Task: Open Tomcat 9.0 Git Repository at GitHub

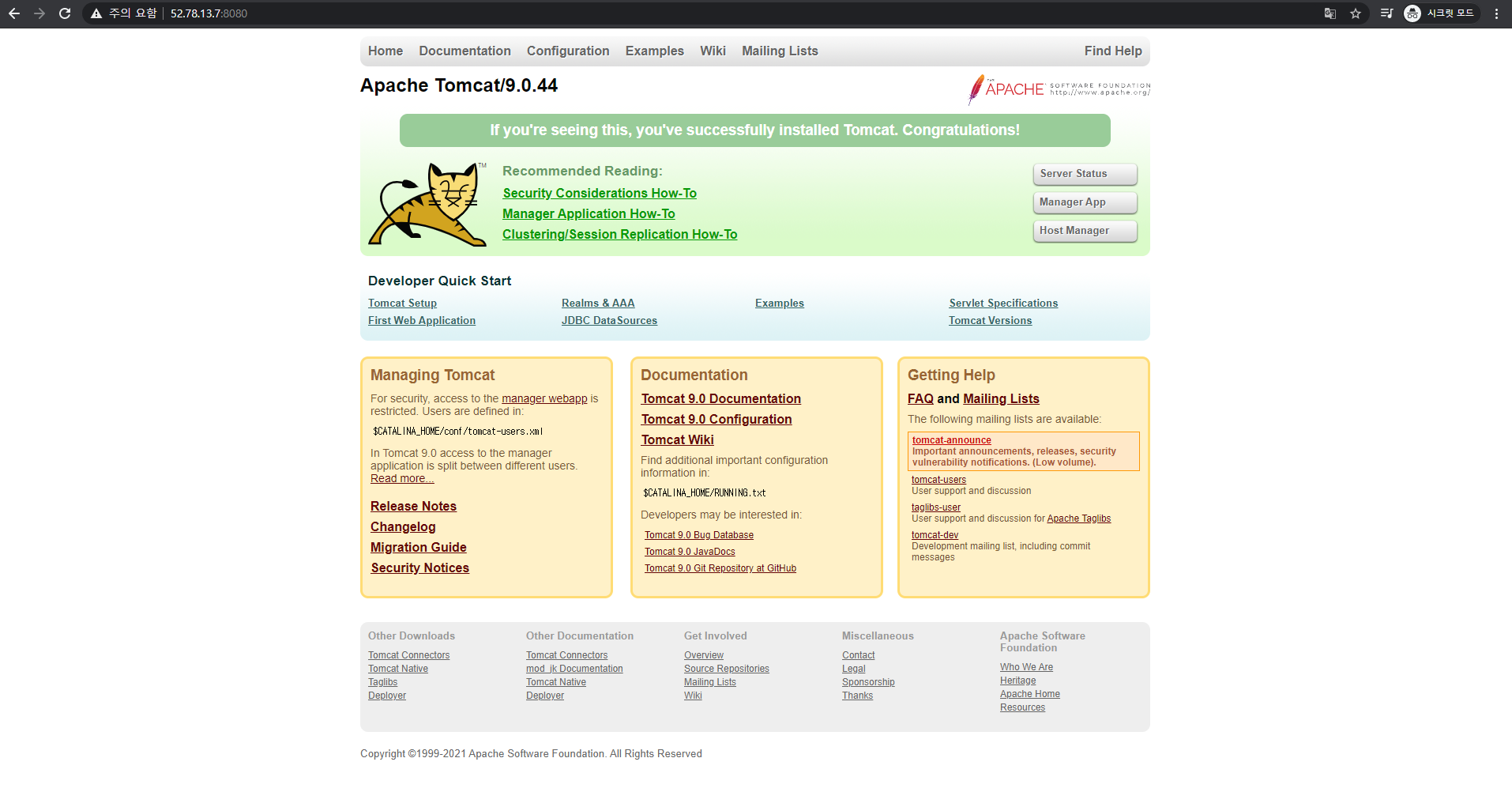Action: (720, 568)
